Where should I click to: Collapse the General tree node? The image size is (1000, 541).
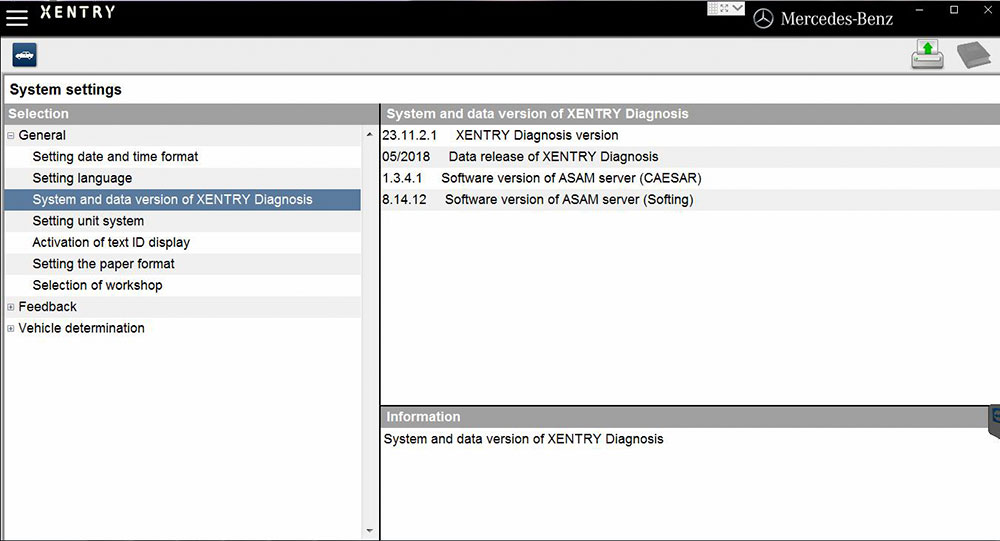tap(11, 136)
